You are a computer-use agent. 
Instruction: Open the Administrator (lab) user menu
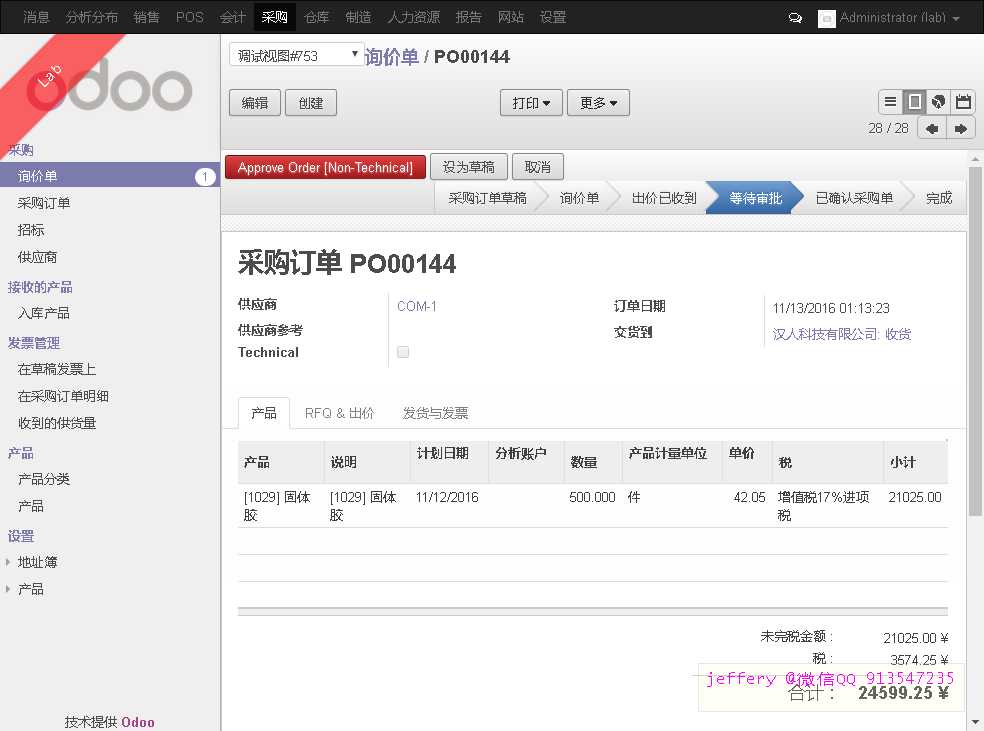click(x=899, y=18)
